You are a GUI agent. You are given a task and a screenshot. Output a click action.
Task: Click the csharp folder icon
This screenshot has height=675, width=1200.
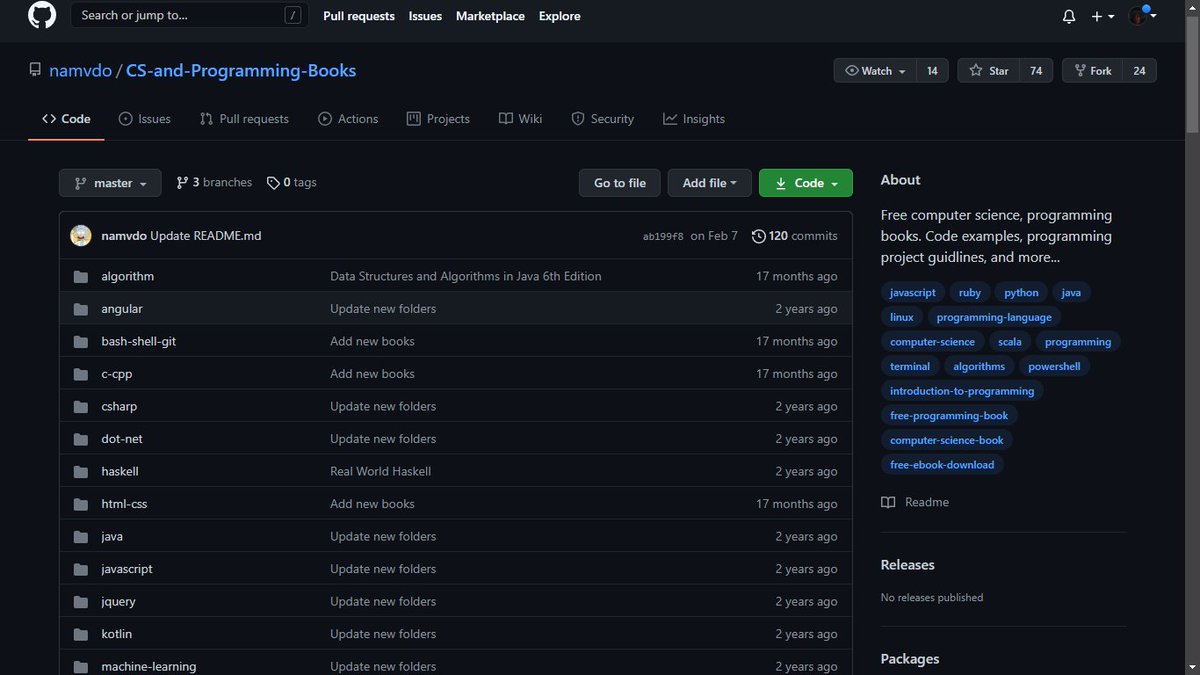pos(81,406)
